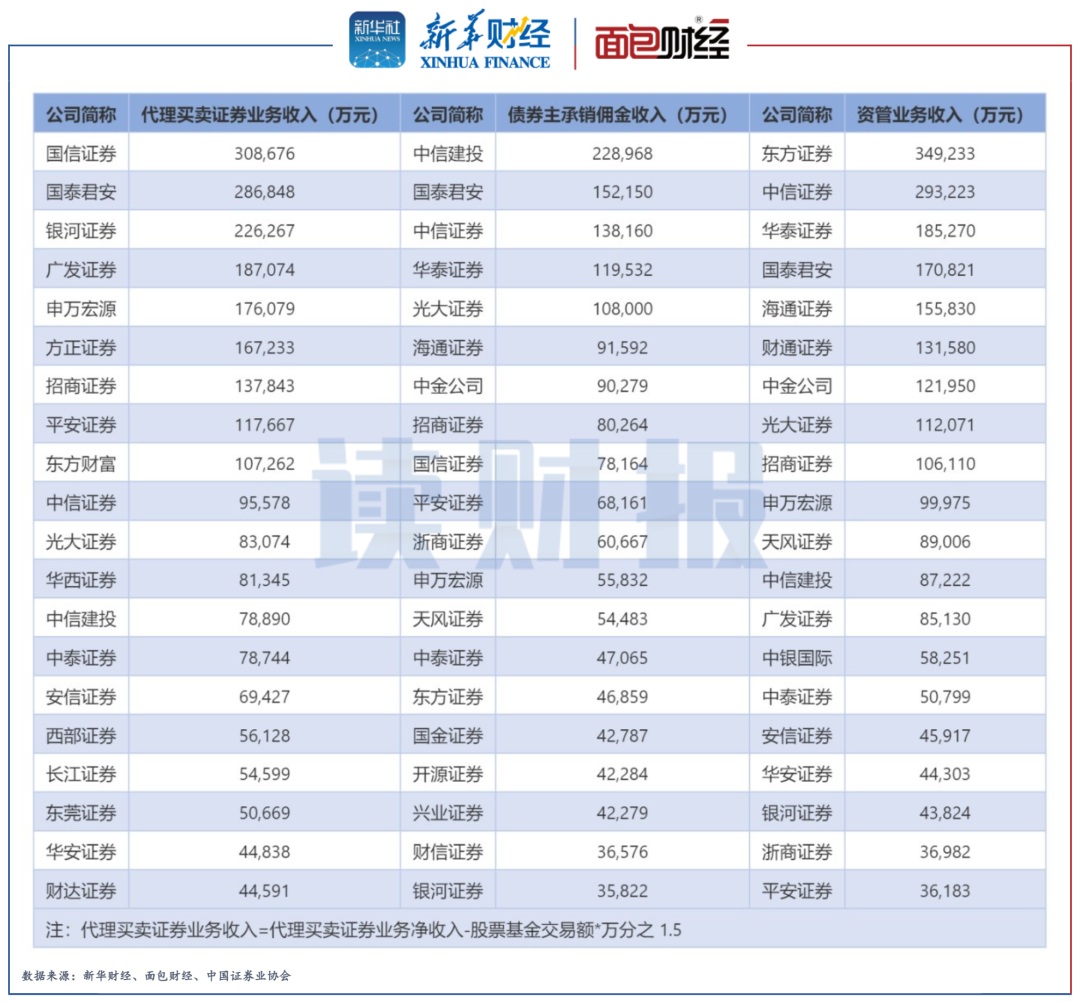Click the value 90,279
Screen dimensions: 1080x1003
click(x=623, y=386)
